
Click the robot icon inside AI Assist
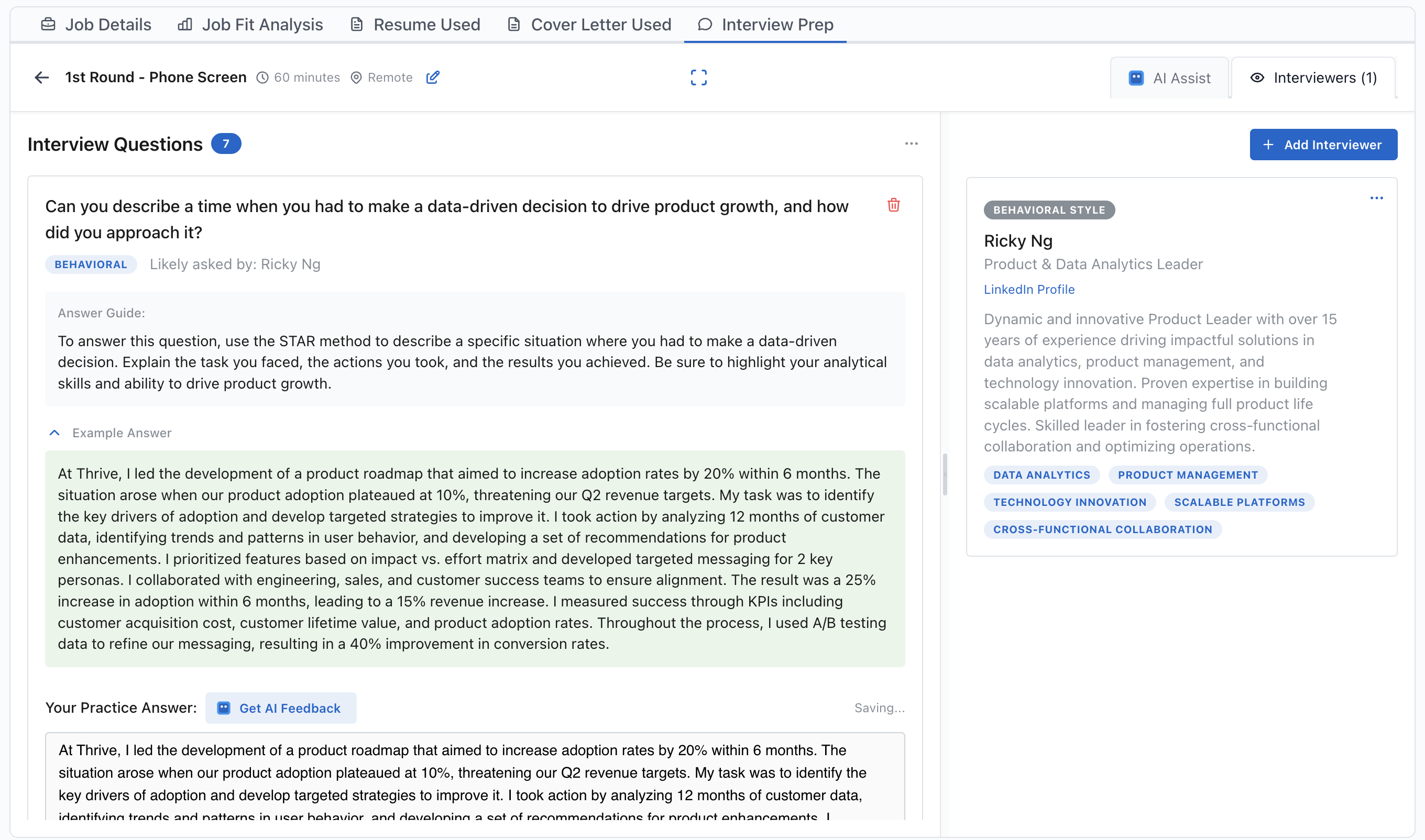(x=1136, y=78)
